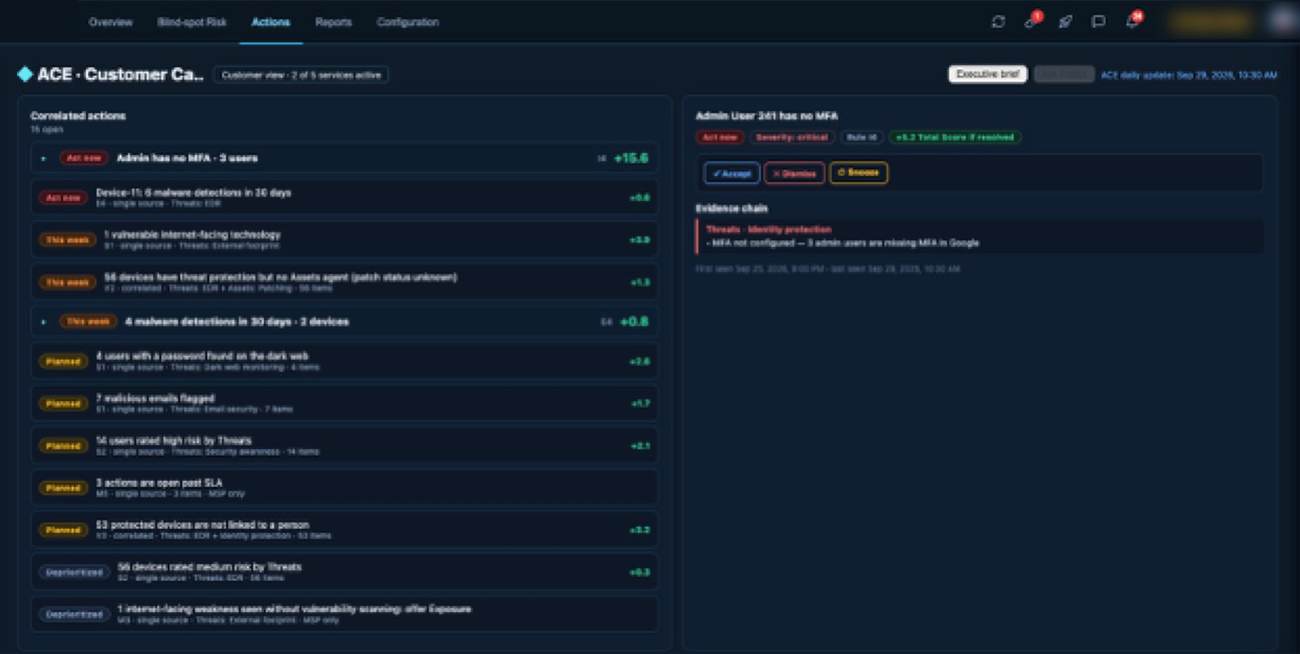The image size is (1300, 654).
Task: Click the +15.6 score on Admin MFA row
Action: (x=630, y=158)
